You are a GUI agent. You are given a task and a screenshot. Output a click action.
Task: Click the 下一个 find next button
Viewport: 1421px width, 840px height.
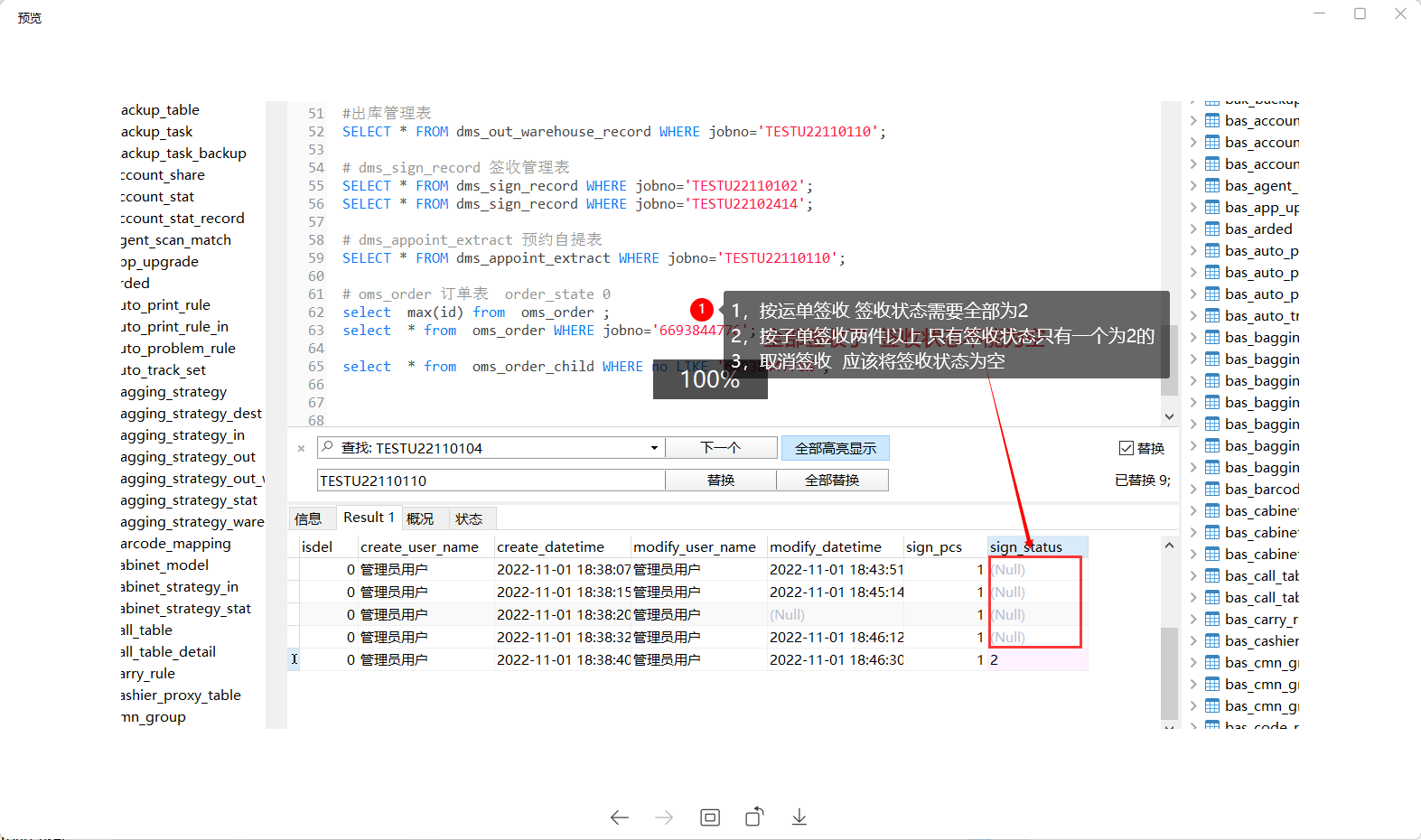click(x=721, y=448)
